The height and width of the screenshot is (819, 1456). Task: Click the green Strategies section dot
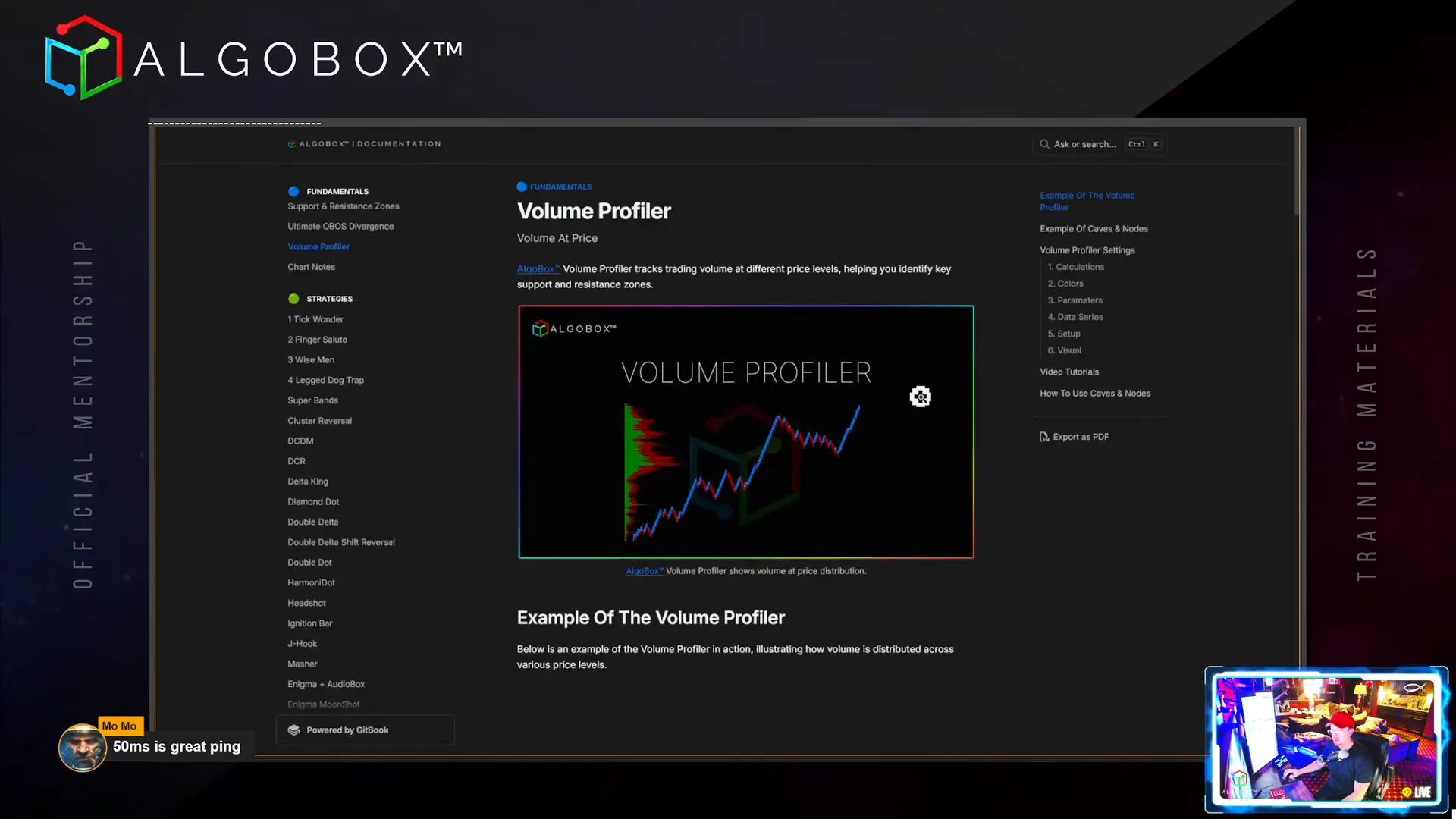[293, 299]
